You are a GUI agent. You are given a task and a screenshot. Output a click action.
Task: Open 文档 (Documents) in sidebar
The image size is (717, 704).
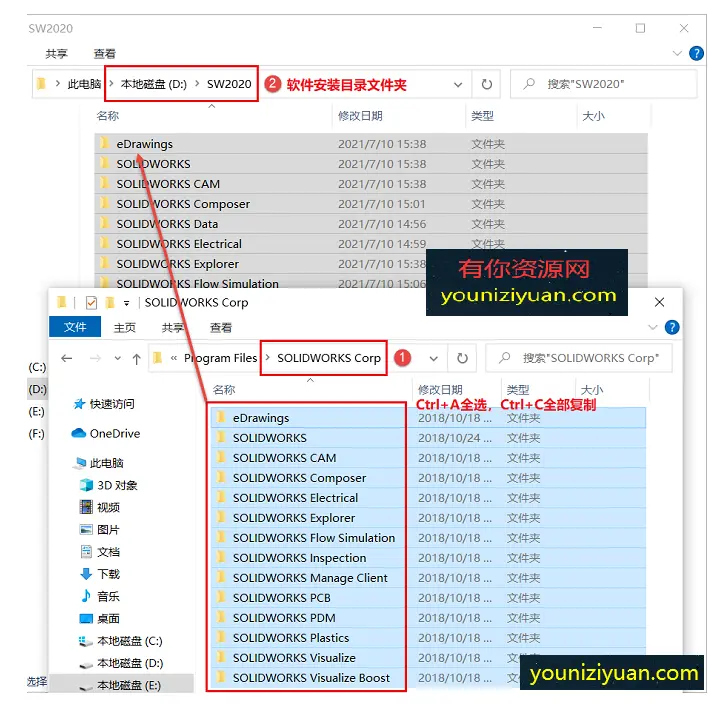(100, 552)
